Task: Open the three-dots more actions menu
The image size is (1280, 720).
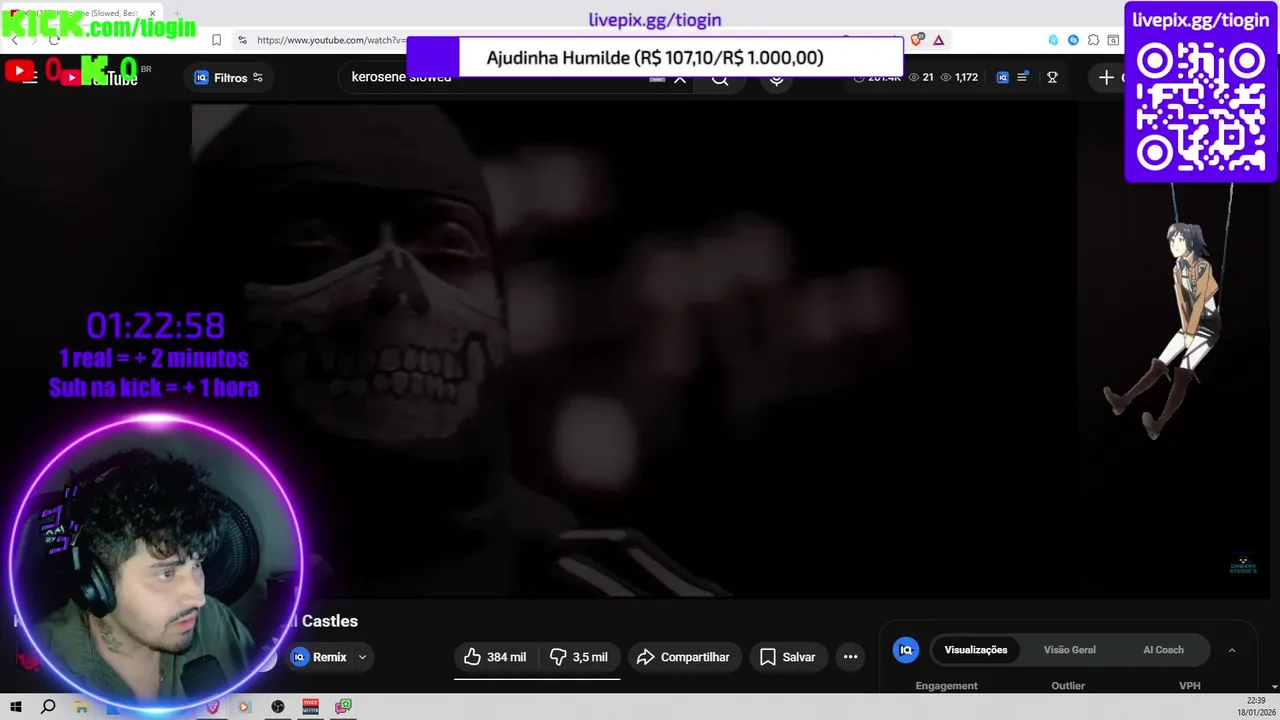Action: pyautogui.click(x=851, y=657)
